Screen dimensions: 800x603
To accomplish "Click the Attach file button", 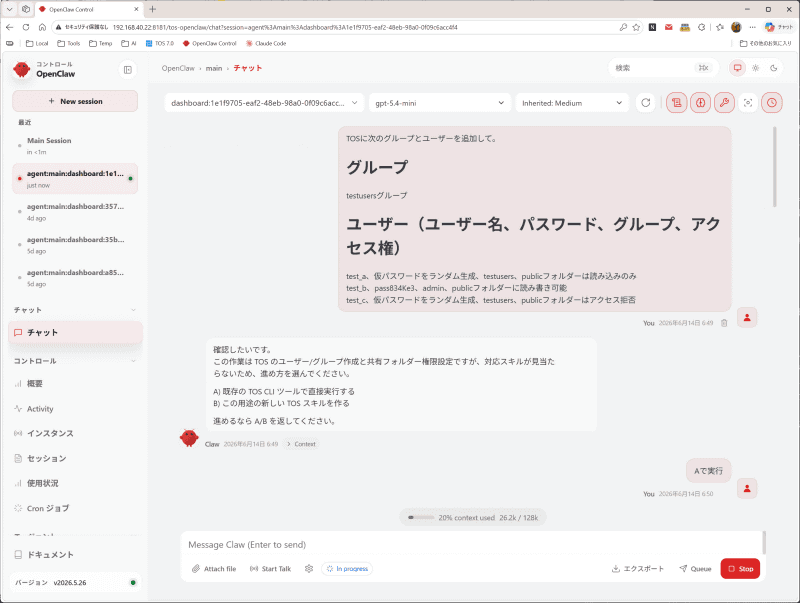I will coord(214,568).
